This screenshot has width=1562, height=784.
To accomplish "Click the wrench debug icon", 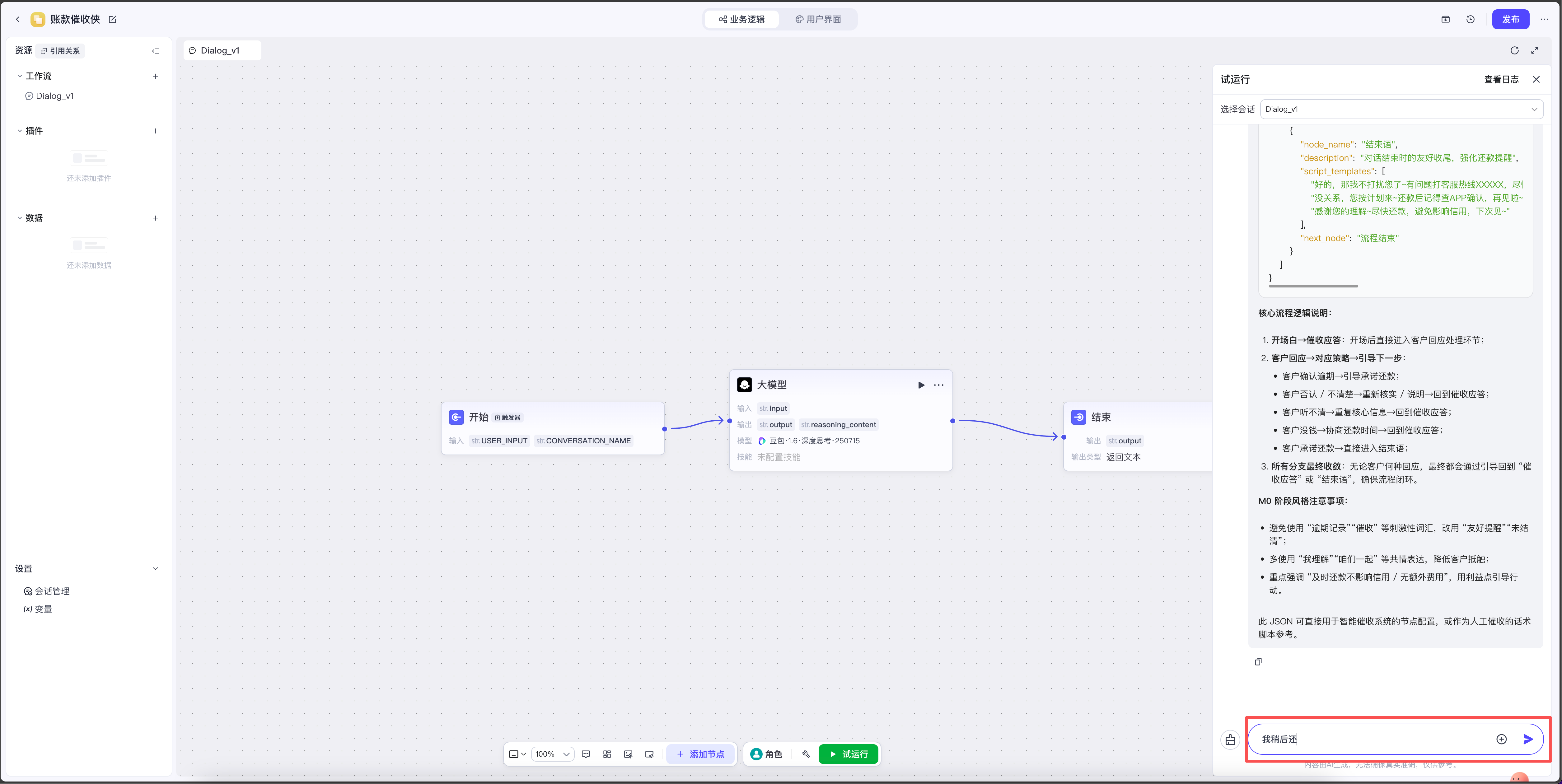I will coord(806,754).
